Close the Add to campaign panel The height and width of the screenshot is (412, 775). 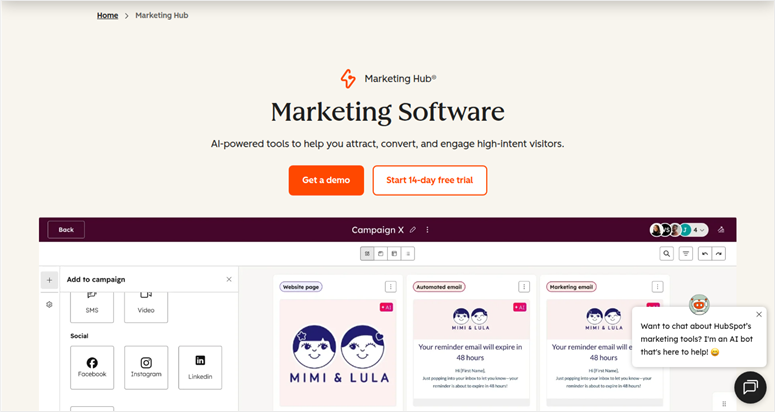(229, 279)
